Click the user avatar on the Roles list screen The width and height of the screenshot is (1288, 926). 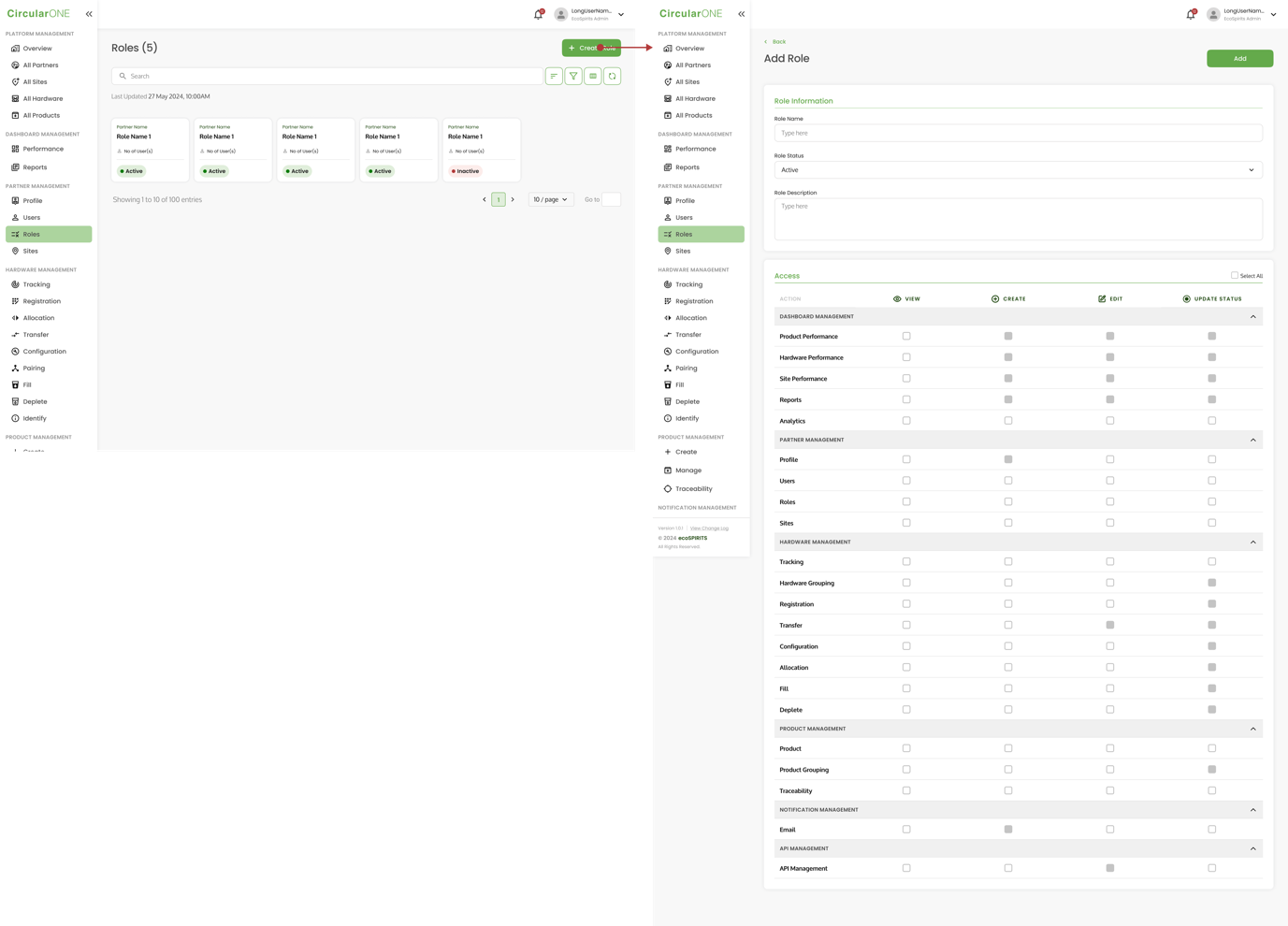[560, 14]
